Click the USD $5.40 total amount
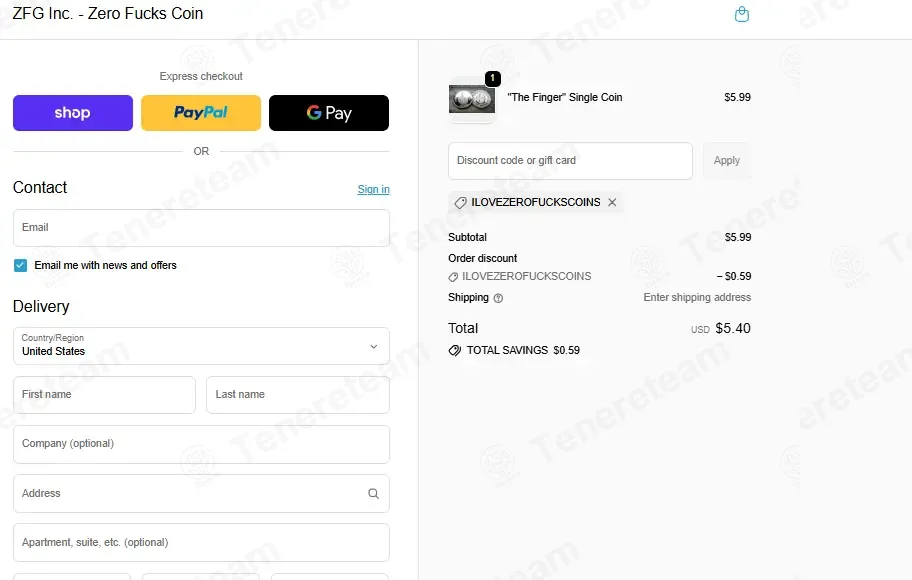 721,329
